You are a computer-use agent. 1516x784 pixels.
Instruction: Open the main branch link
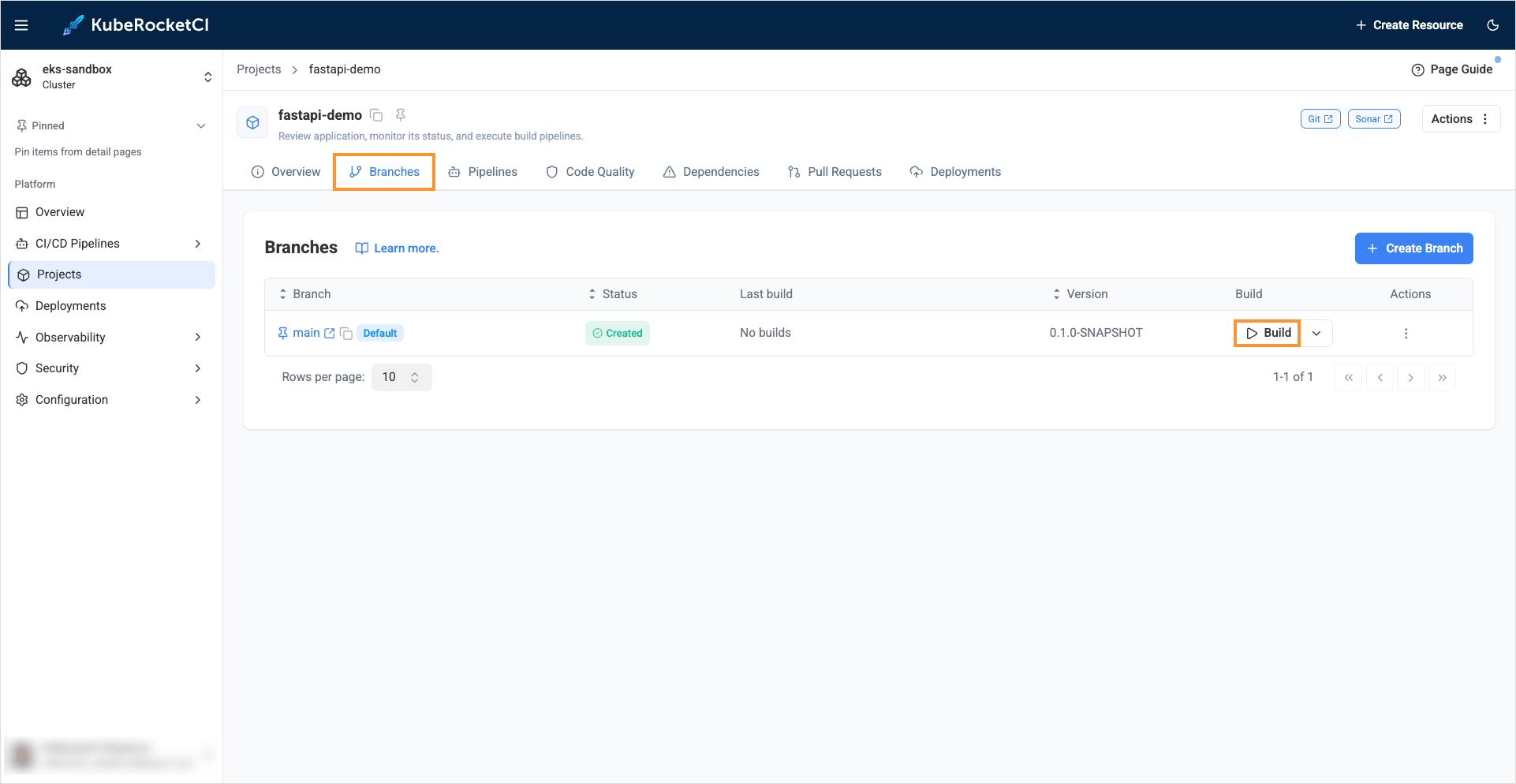pyautogui.click(x=306, y=333)
